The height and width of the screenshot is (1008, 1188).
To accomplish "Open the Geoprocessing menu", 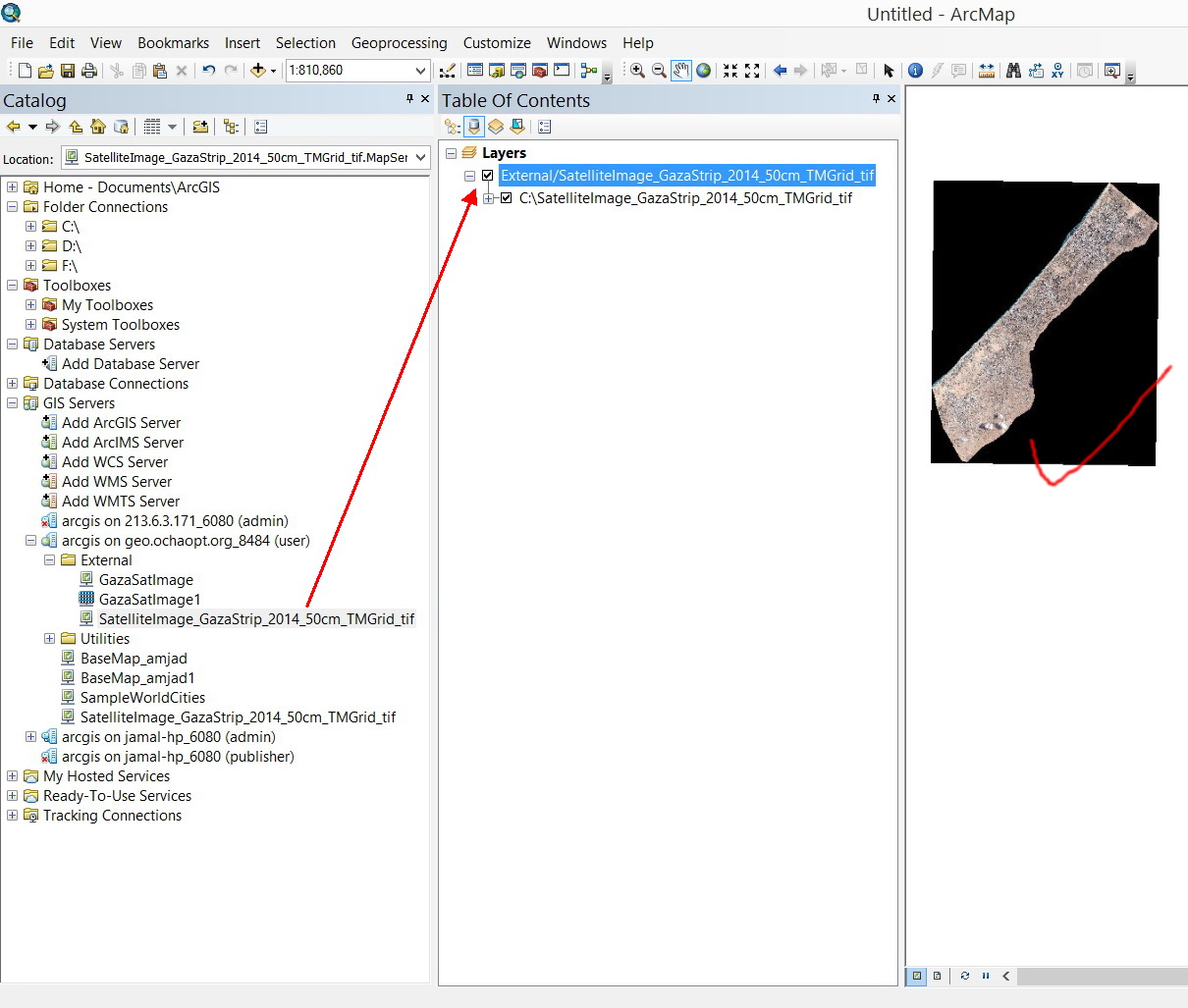I will click(399, 43).
